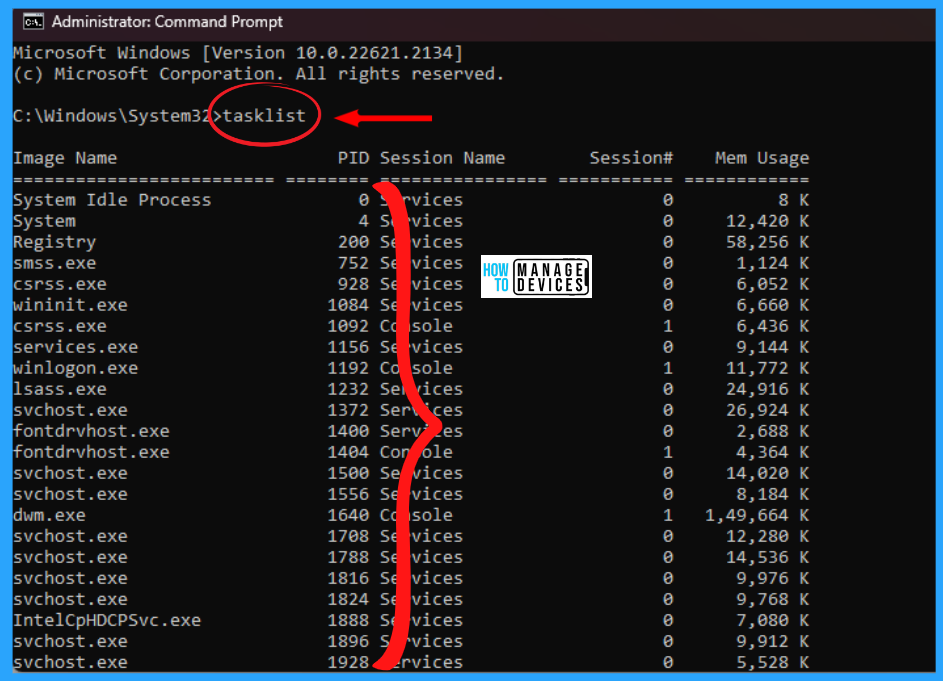Click the PID value 1500
Screen dimensions: 943x681
pos(348,473)
